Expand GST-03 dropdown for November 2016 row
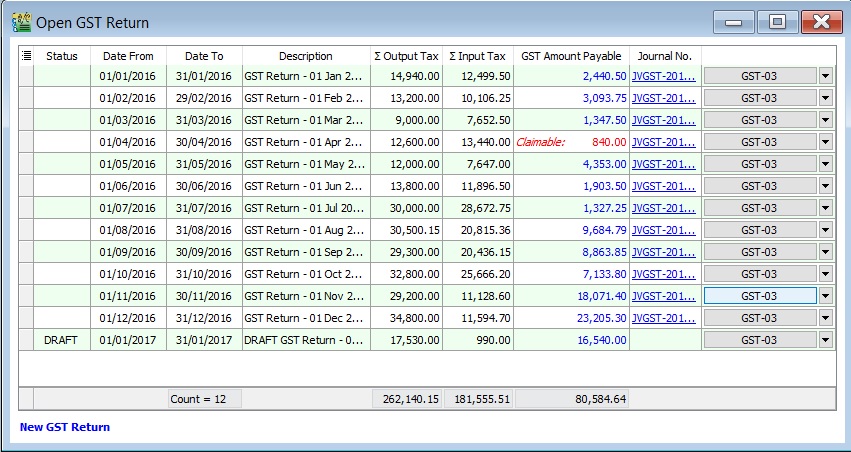The image size is (851, 452). click(825, 296)
